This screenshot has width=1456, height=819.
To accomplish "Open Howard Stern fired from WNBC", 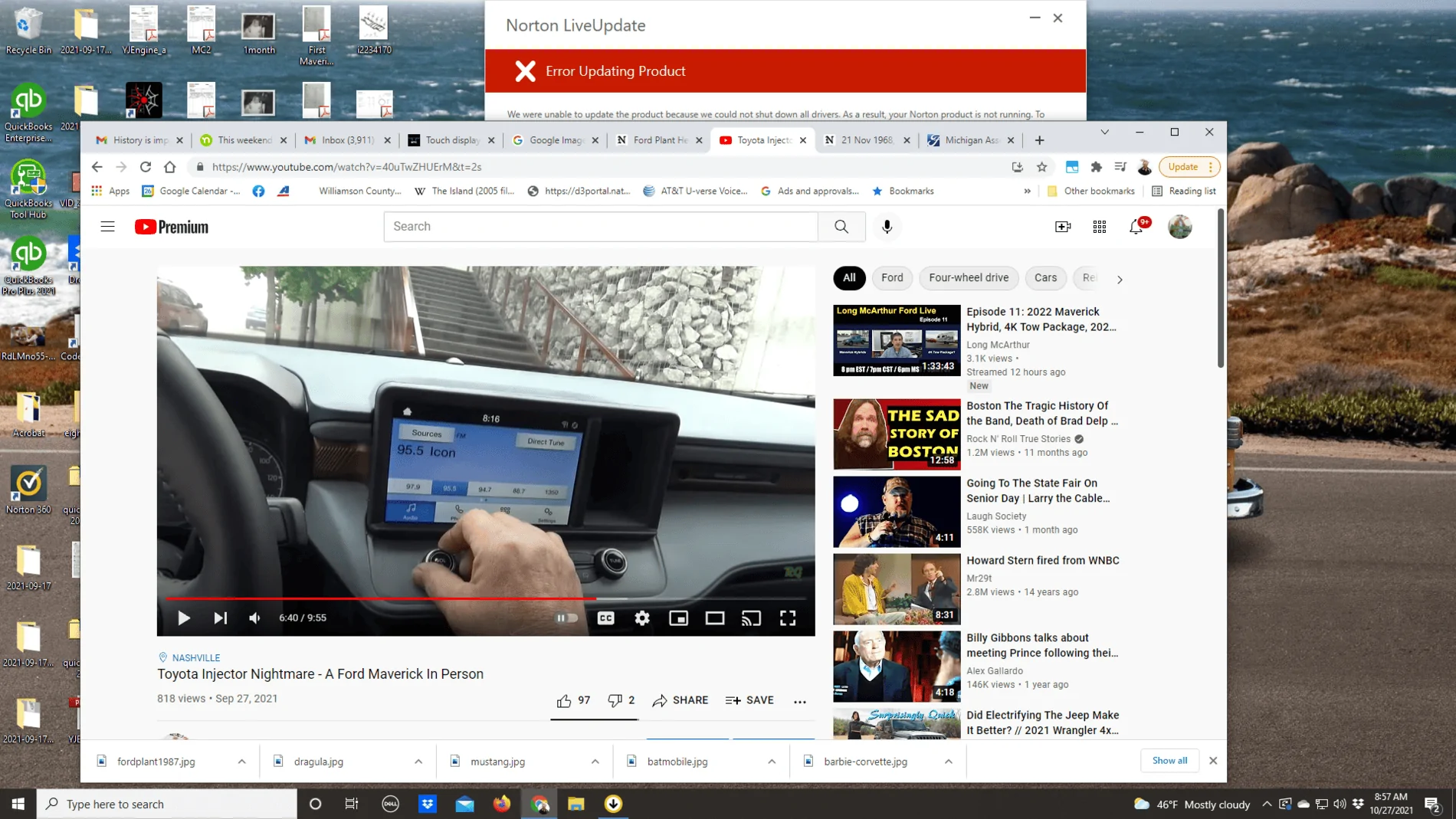I will 1043,561.
